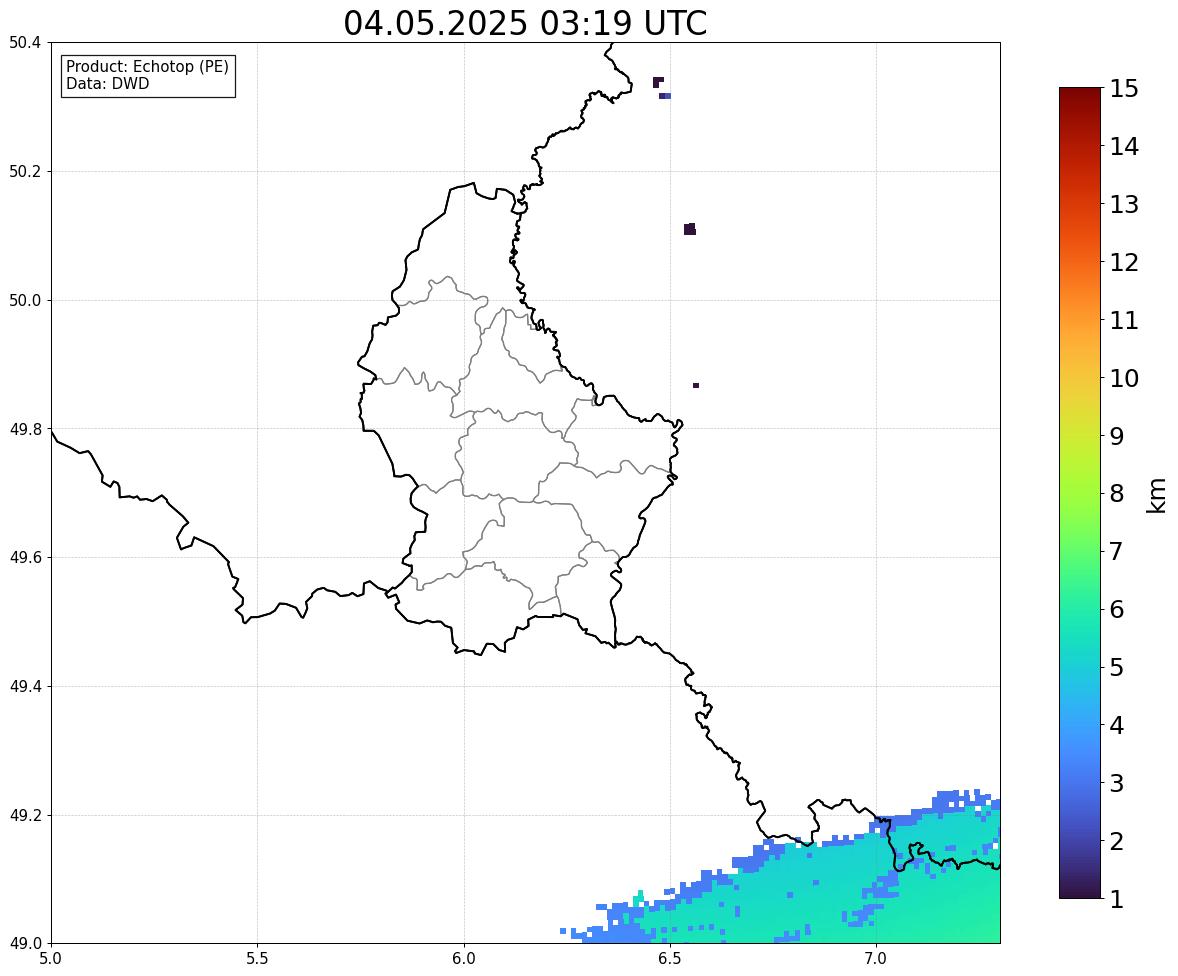The image size is (1178, 976).
Task: Click the colorbar tick label "3"
Action: pos(1117,784)
